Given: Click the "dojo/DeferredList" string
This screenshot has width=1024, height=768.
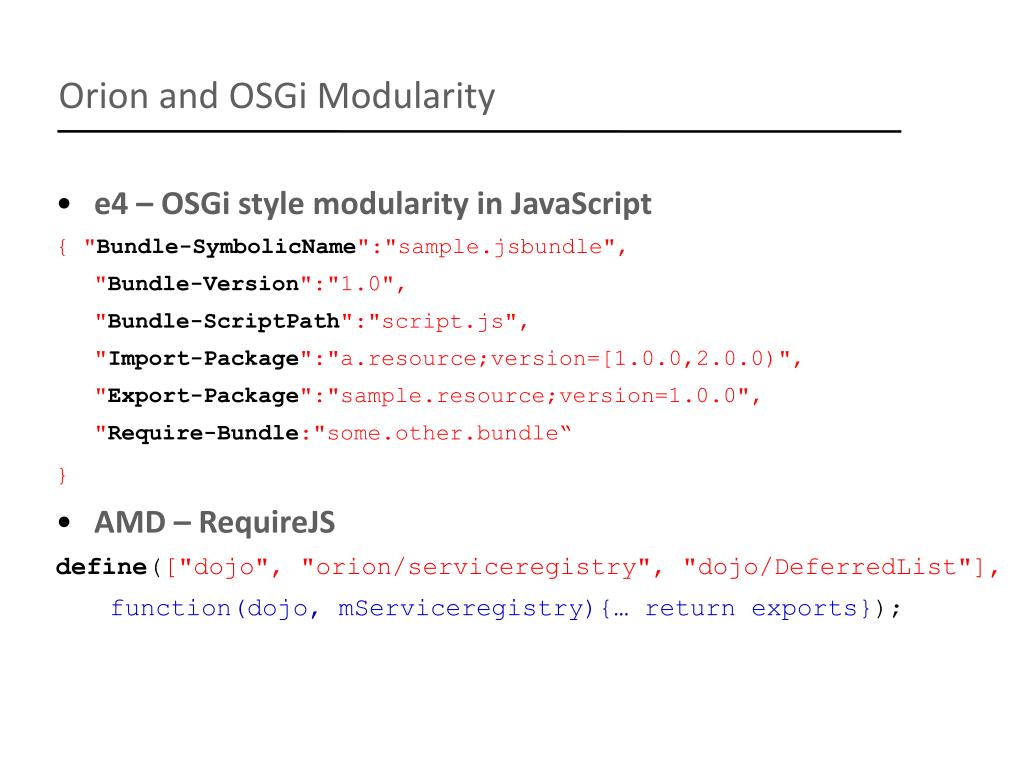Looking at the screenshot, I should pos(827,567).
